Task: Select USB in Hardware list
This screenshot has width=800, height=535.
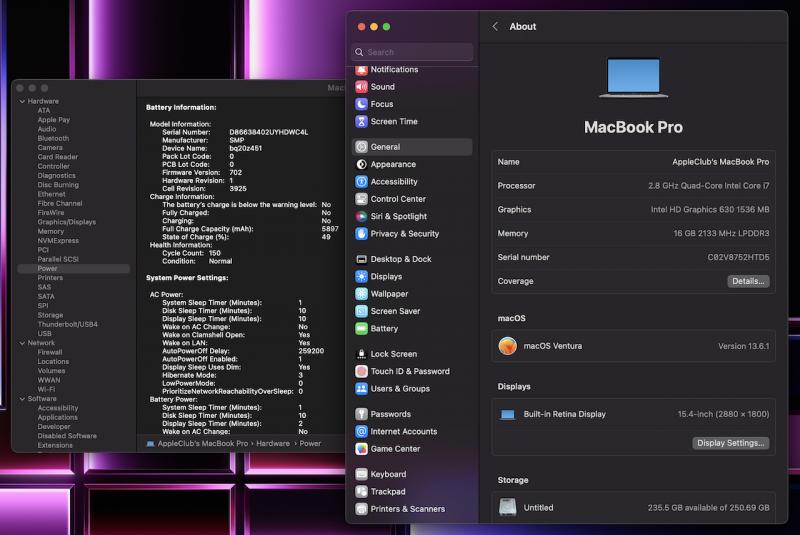Action: click(x=44, y=334)
